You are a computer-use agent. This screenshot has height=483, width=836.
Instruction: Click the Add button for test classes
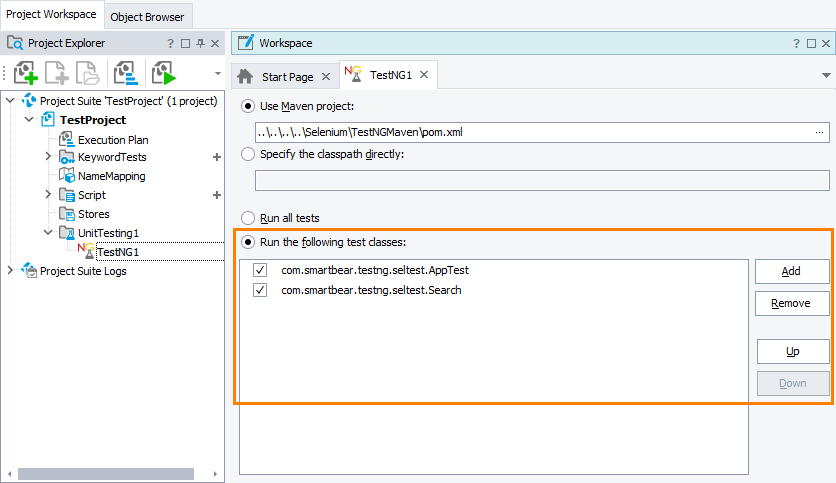(791, 271)
